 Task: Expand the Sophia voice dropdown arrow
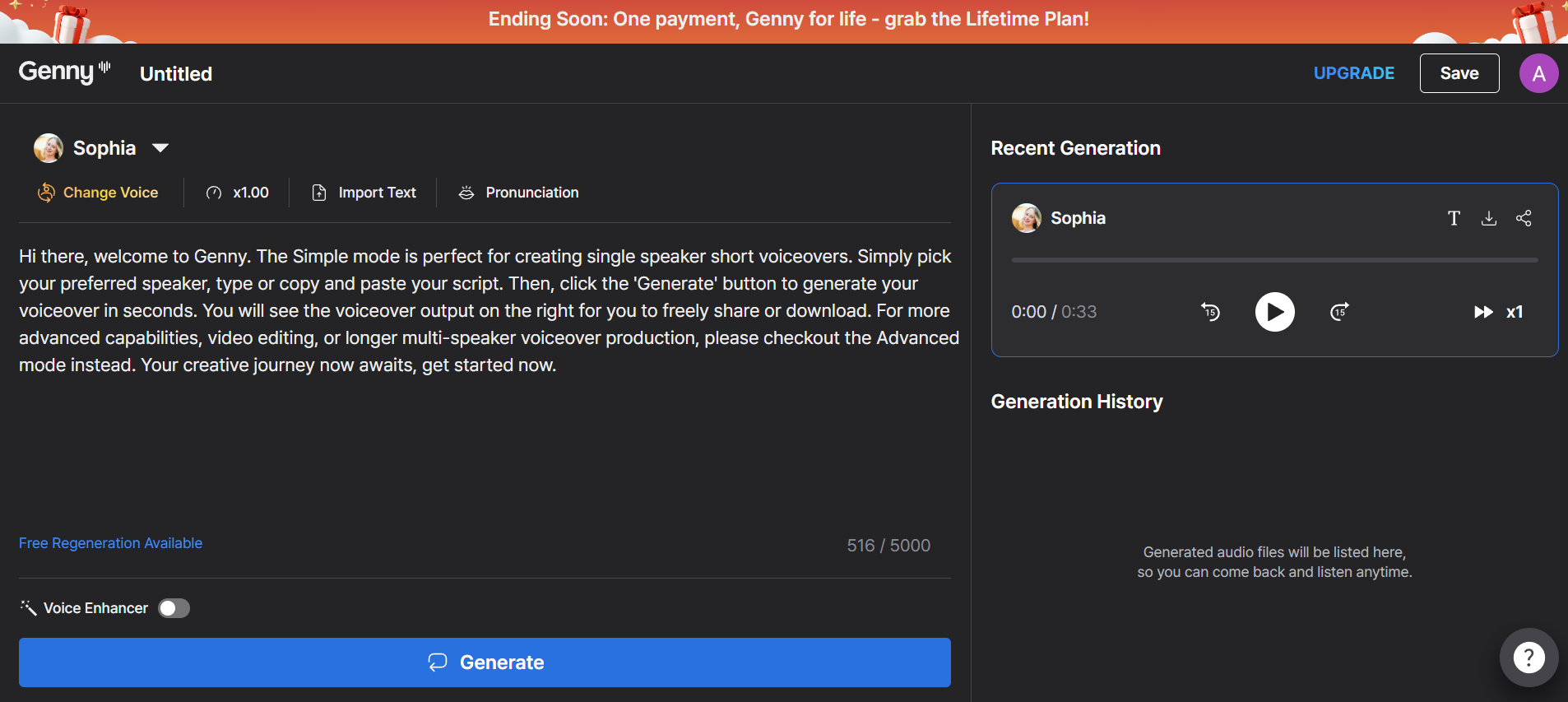point(160,148)
